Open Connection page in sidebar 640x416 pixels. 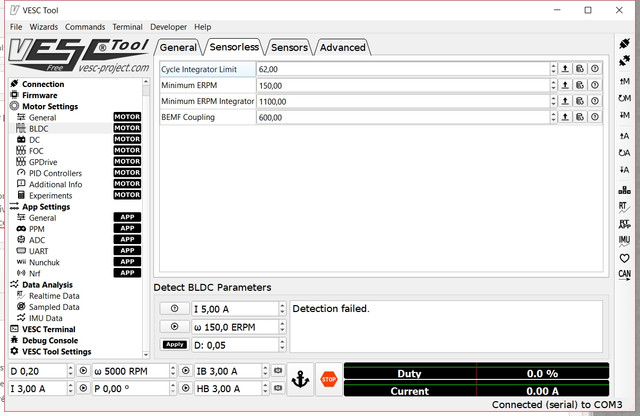pyautogui.click(x=43, y=84)
